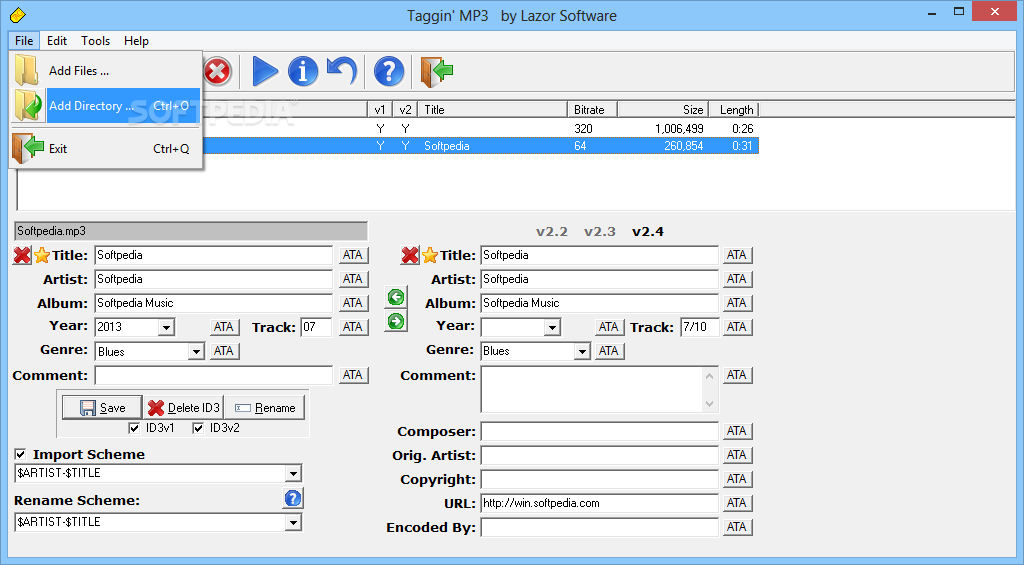1024x565 pixels.
Task: Sort list by Title column header
Action: [x=492, y=110]
